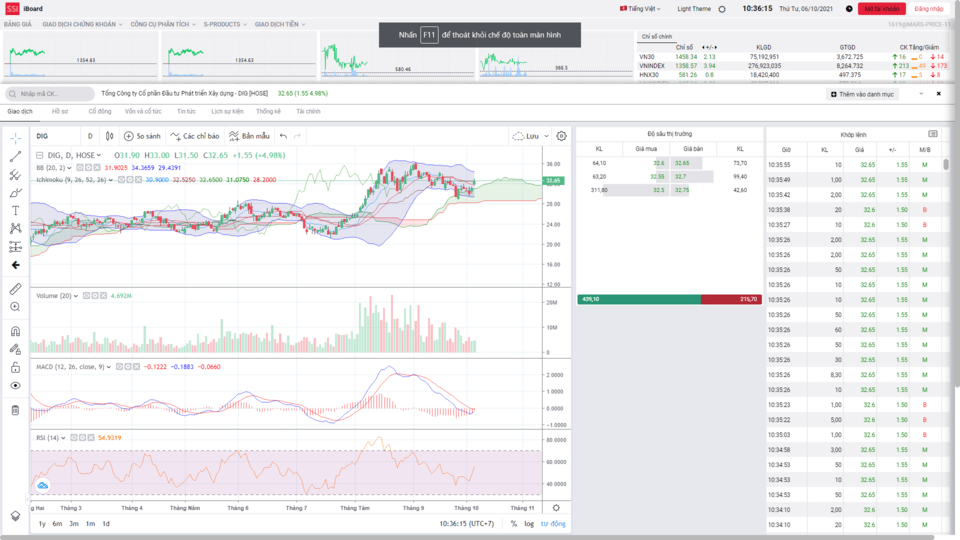Toggle log scale on chart
The image size is (960, 540).
[x=529, y=524]
